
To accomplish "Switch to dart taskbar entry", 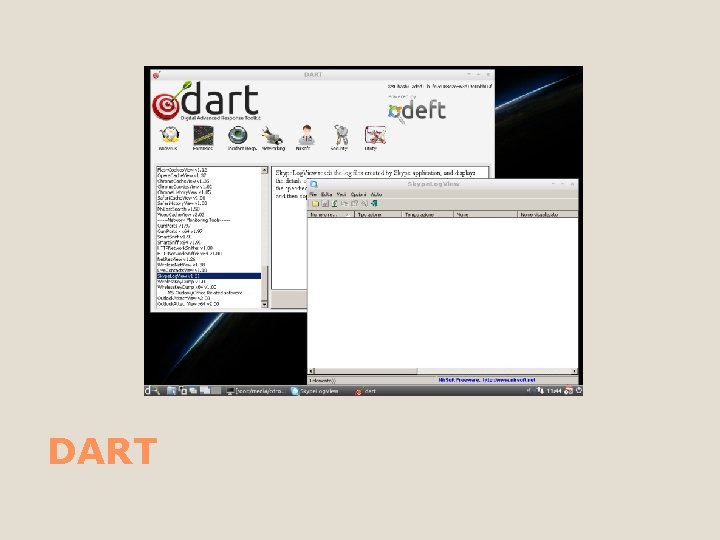I will coord(366,391).
